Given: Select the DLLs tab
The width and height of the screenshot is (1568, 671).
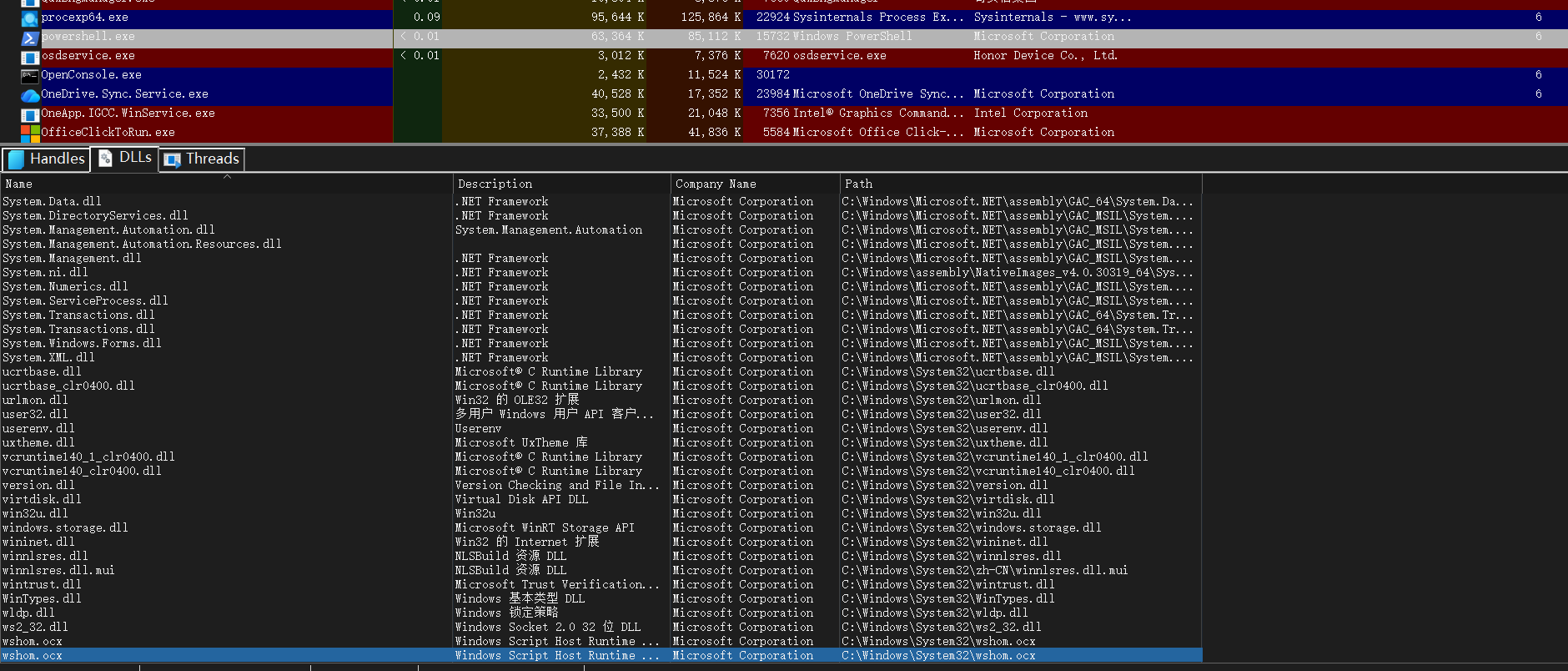Looking at the screenshot, I should tap(125, 158).
